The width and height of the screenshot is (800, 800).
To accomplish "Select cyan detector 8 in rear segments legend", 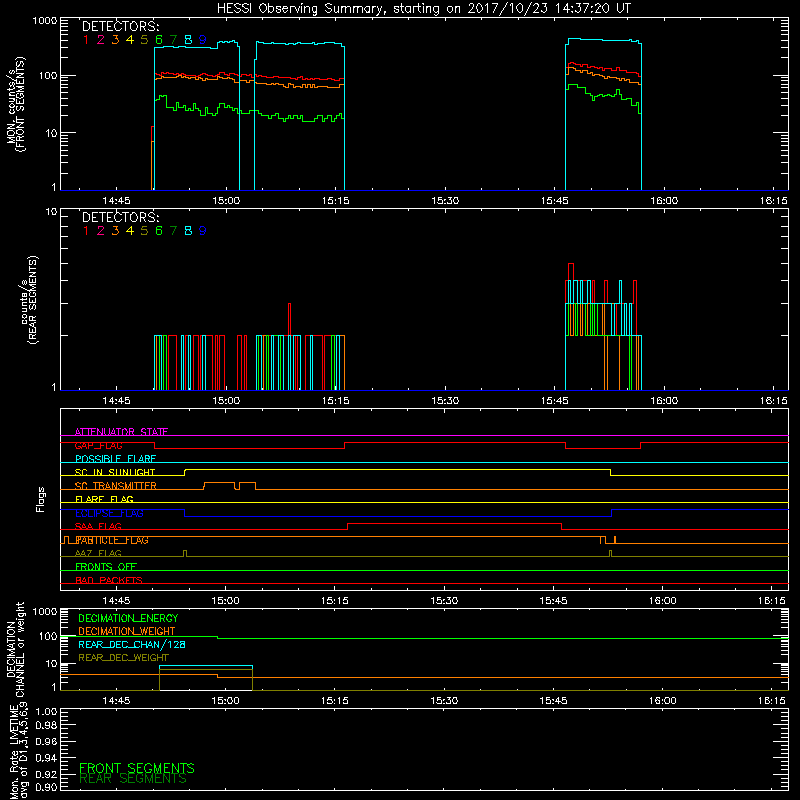I will [188, 231].
